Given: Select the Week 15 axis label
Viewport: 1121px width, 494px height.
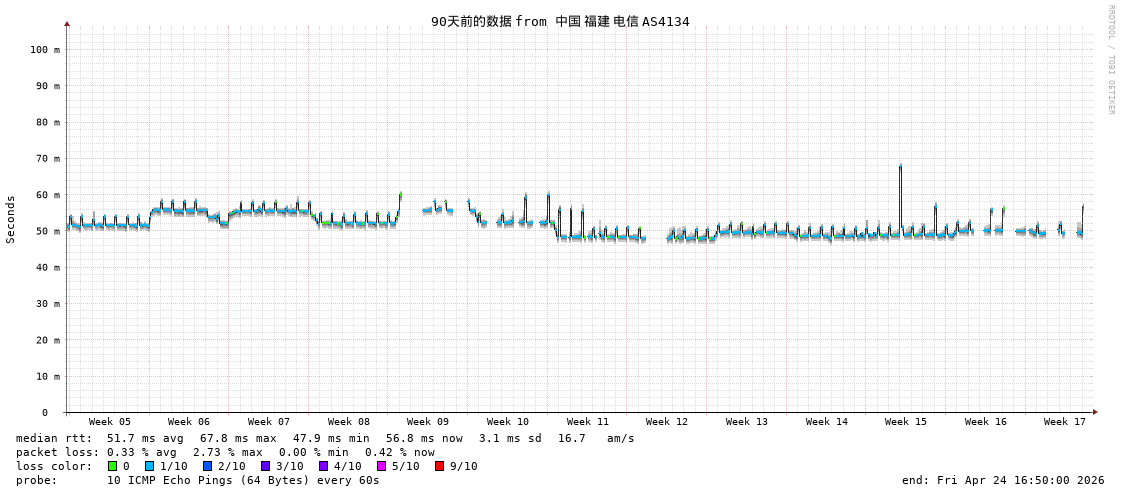Looking at the screenshot, I should (906, 422).
